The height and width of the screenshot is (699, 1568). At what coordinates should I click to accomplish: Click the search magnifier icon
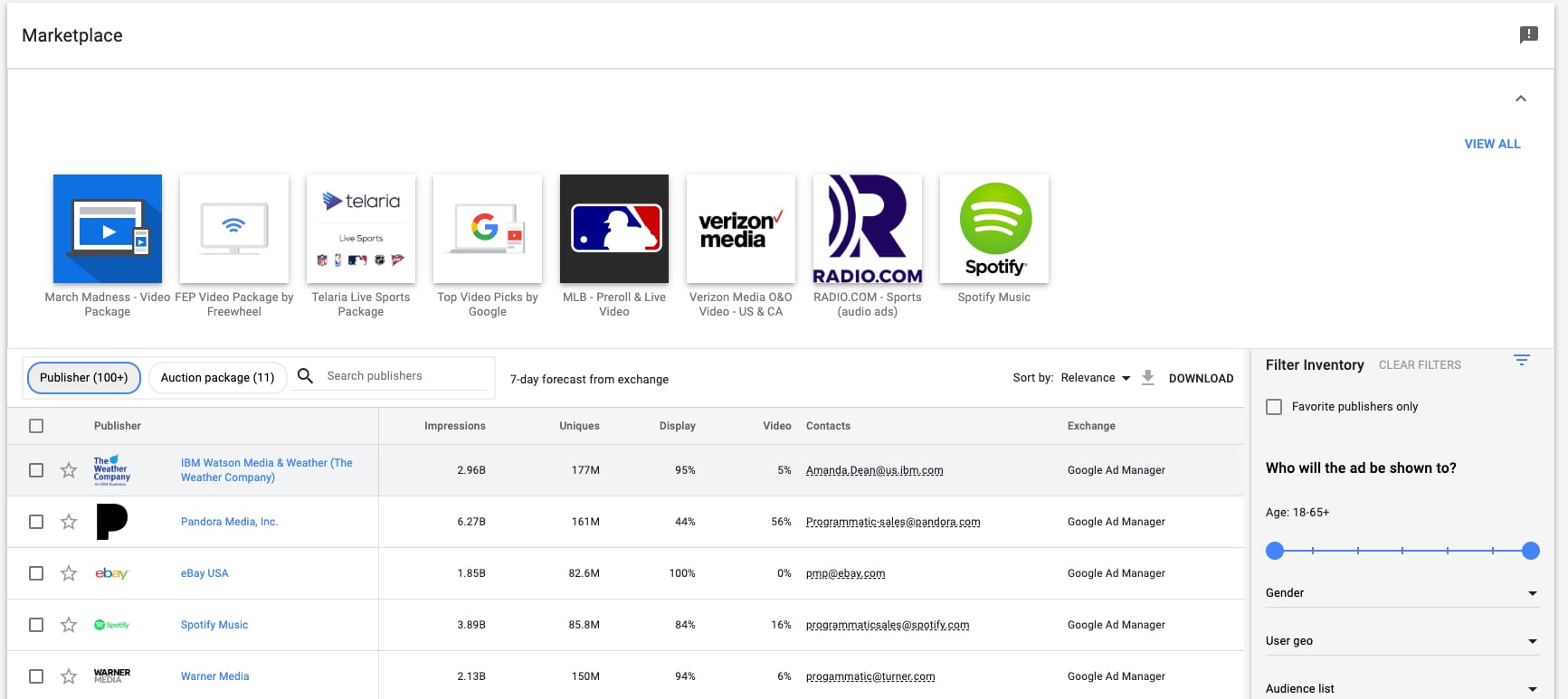click(306, 375)
